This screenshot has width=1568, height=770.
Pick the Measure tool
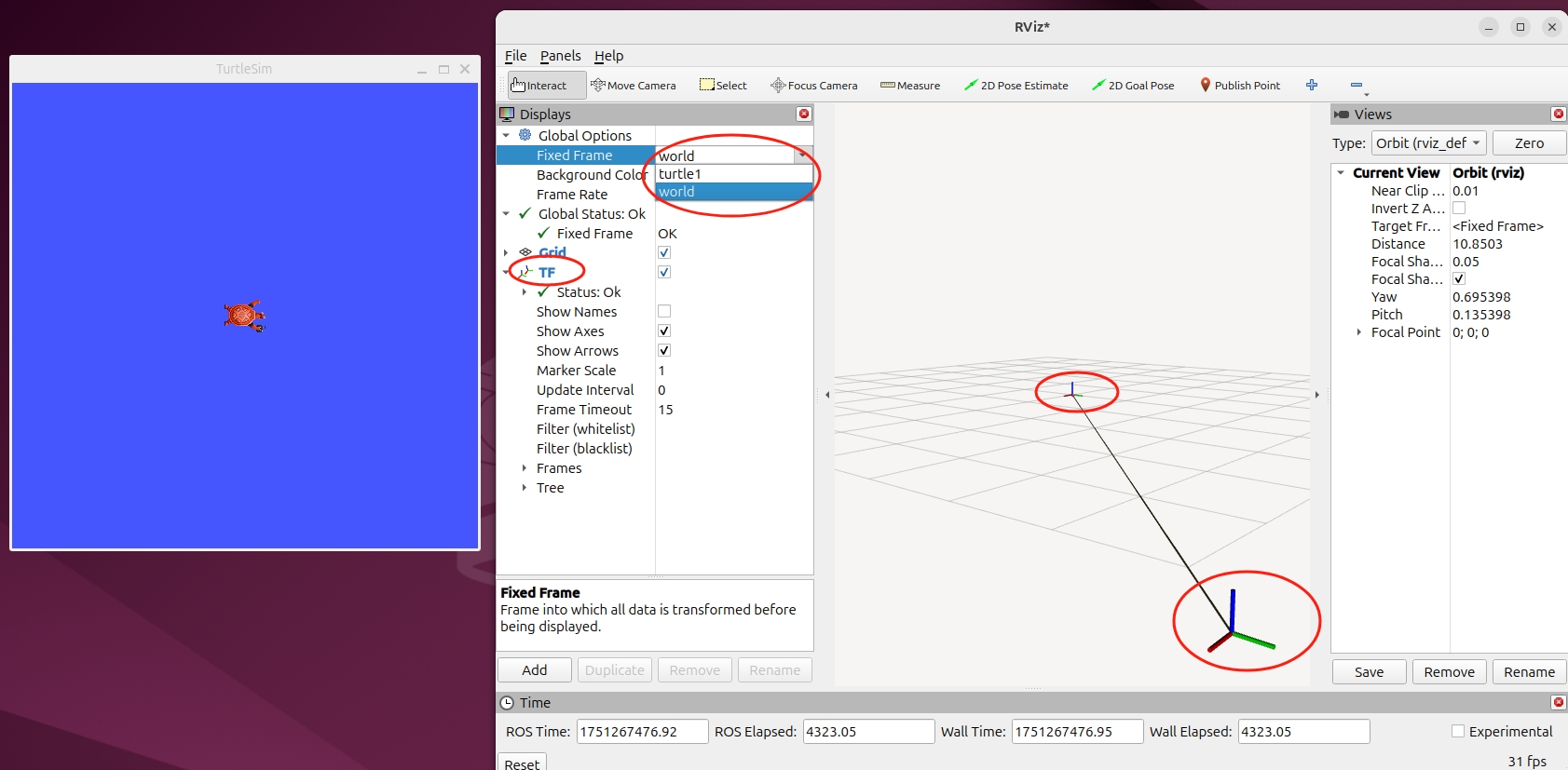coord(910,86)
